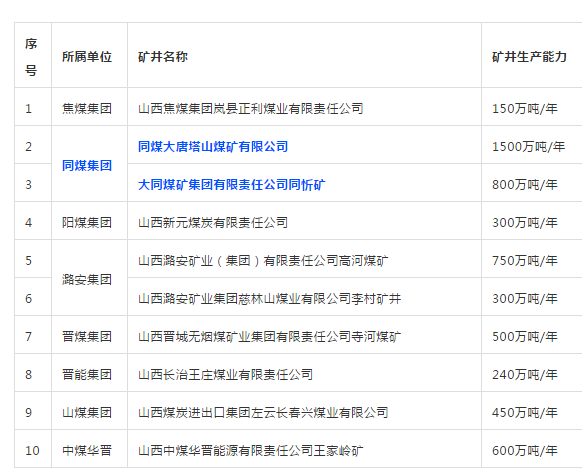Image resolution: width=582 pixels, height=475 pixels.
Task: Click the 寺河煤矿 mine name cell
Action: pos(304,335)
